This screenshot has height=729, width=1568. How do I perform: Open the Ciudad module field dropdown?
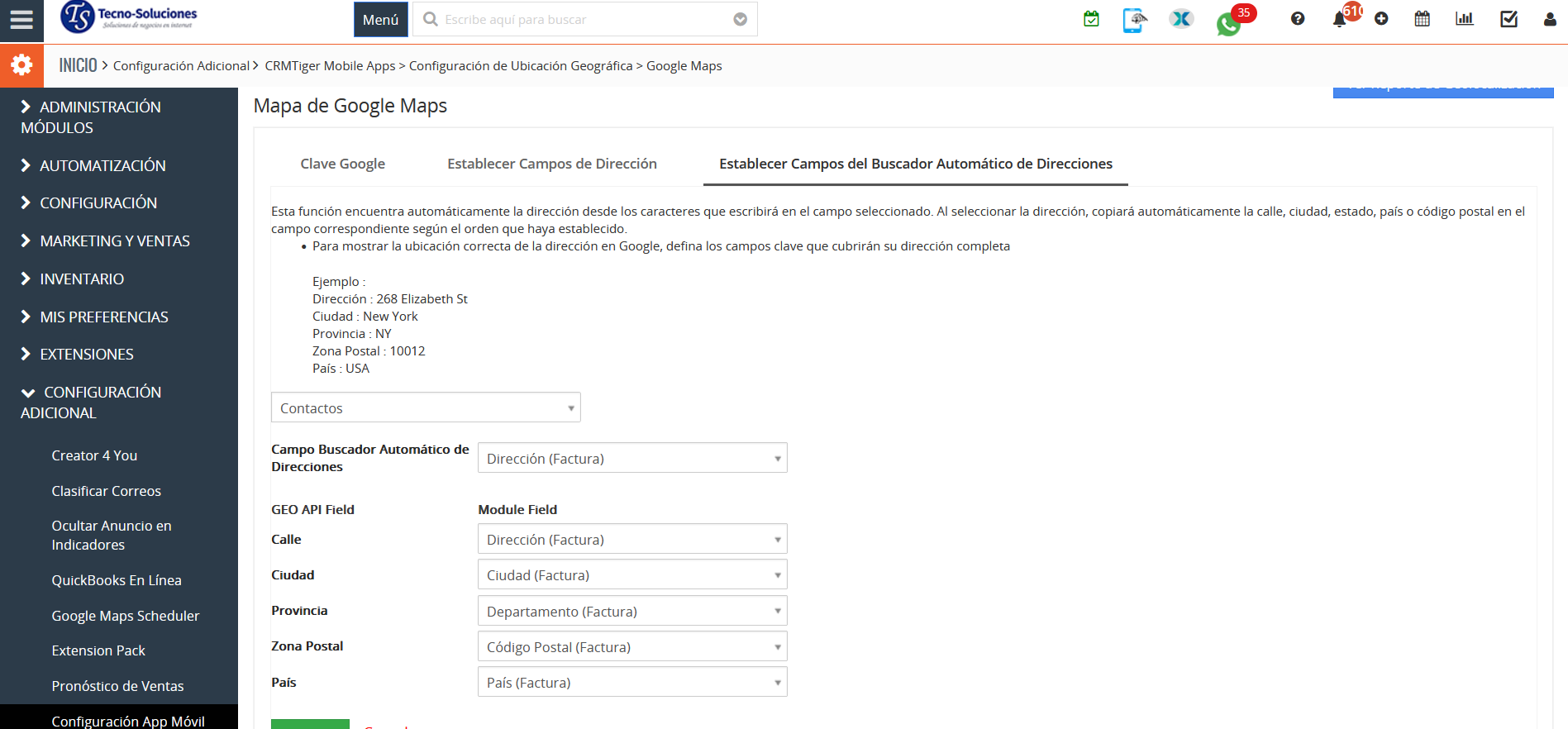point(632,575)
